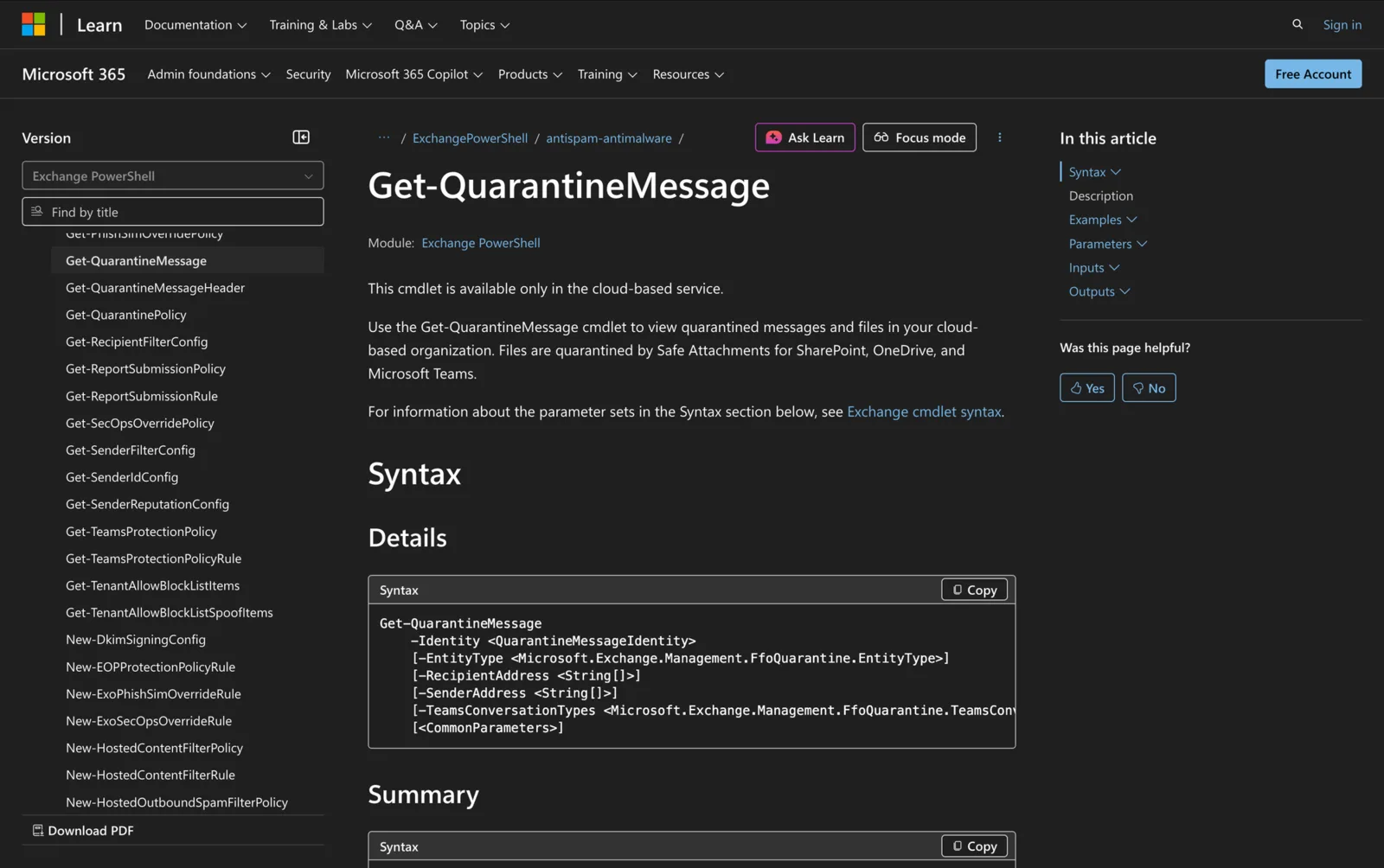Click the Find by title filter field
Screen dimensions: 1384x868
click(x=173, y=212)
